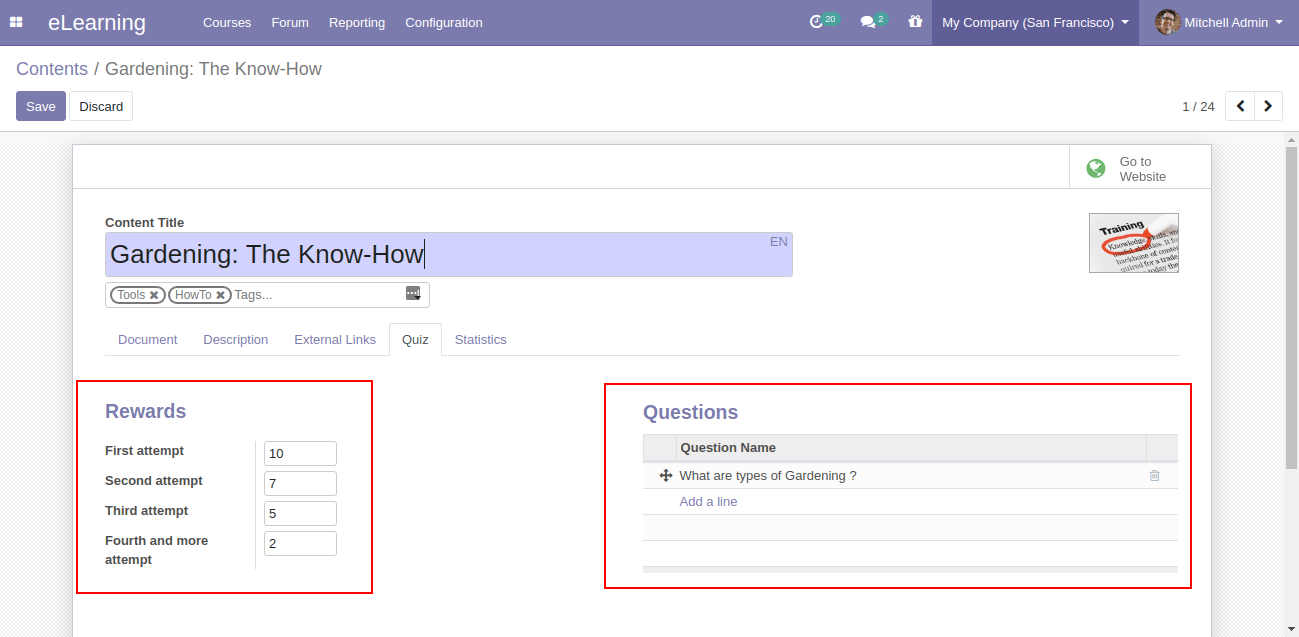Click First attempt reward field
Image resolution: width=1299 pixels, height=637 pixels.
coord(300,453)
